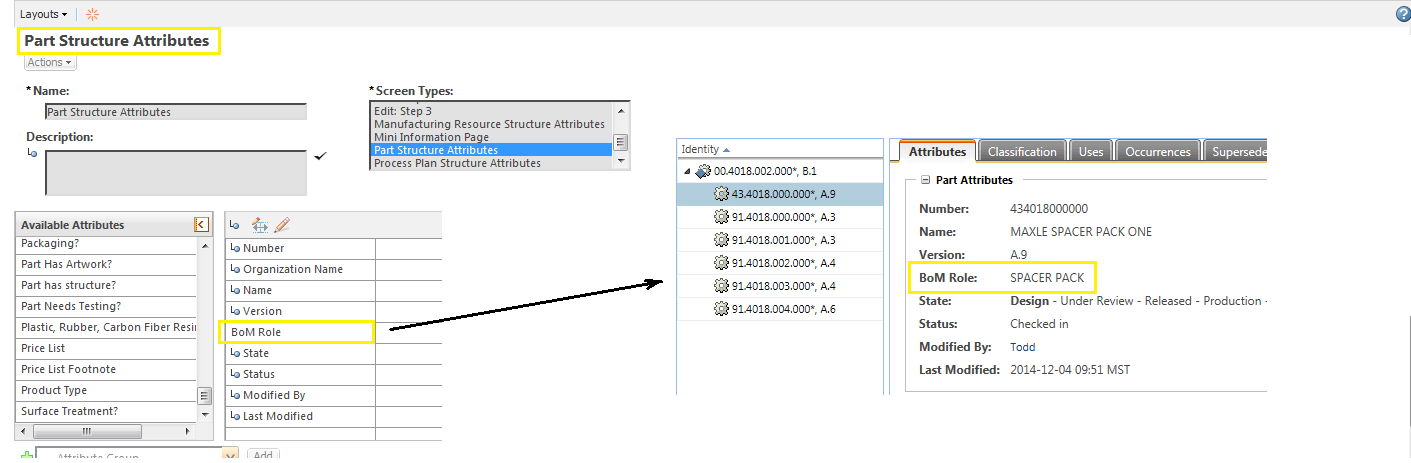Switch to the Supersede tab
The width and height of the screenshot is (1411, 463).
(1235, 152)
